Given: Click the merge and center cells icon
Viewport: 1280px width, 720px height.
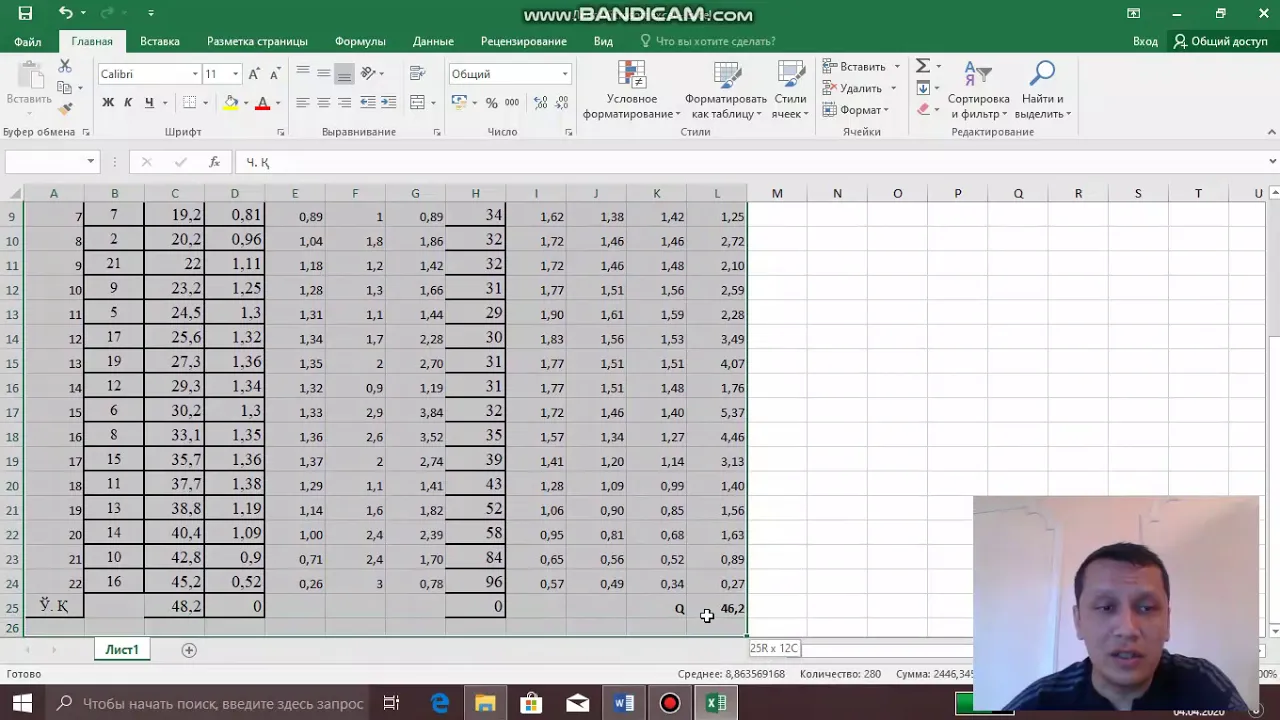Looking at the screenshot, I should (x=418, y=103).
